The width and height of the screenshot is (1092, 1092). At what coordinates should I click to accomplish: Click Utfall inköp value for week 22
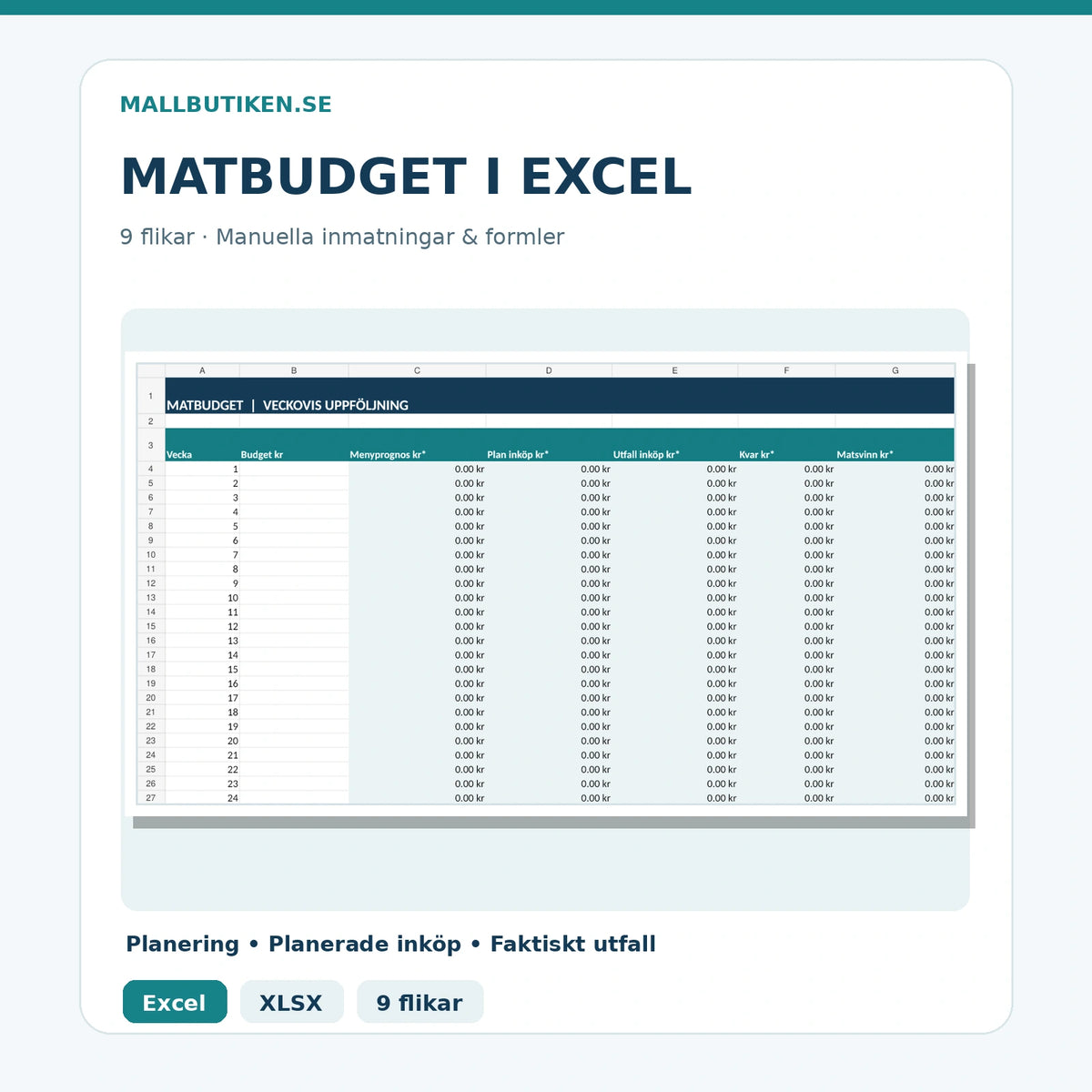tap(674, 769)
